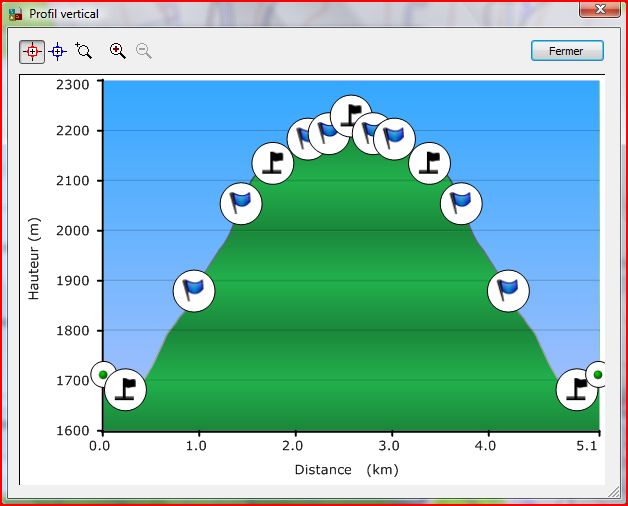
Task: Select the blue flag near 2050 m on descent
Action: (461, 204)
